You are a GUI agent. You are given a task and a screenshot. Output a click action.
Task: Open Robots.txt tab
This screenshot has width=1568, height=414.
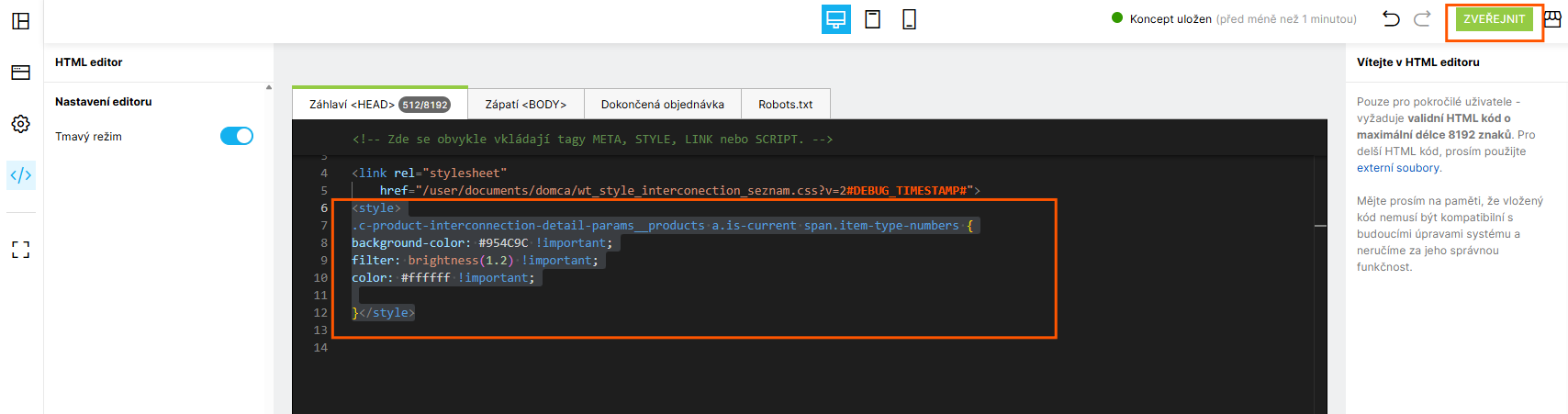(786, 104)
